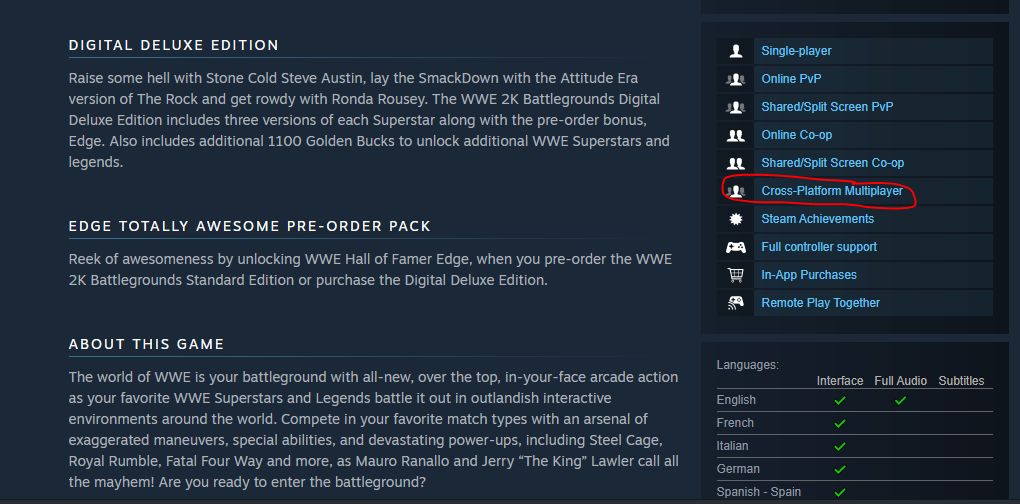Open the Shared/Split Screen Co-op link
The image size is (1020, 504).
tap(833, 163)
